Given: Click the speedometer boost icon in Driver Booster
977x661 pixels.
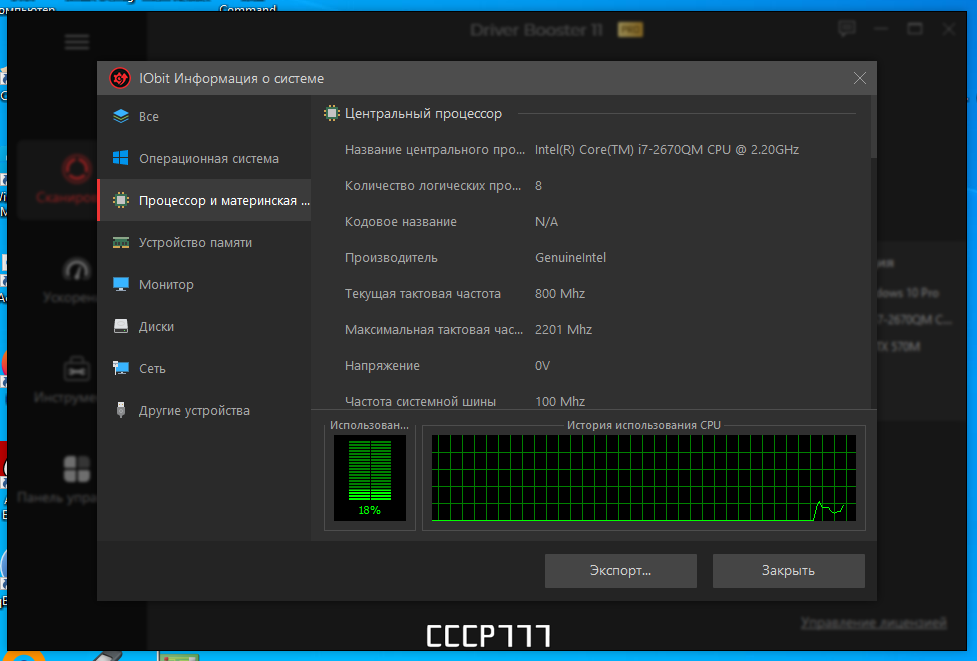Looking at the screenshot, I should pyautogui.click(x=77, y=270).
